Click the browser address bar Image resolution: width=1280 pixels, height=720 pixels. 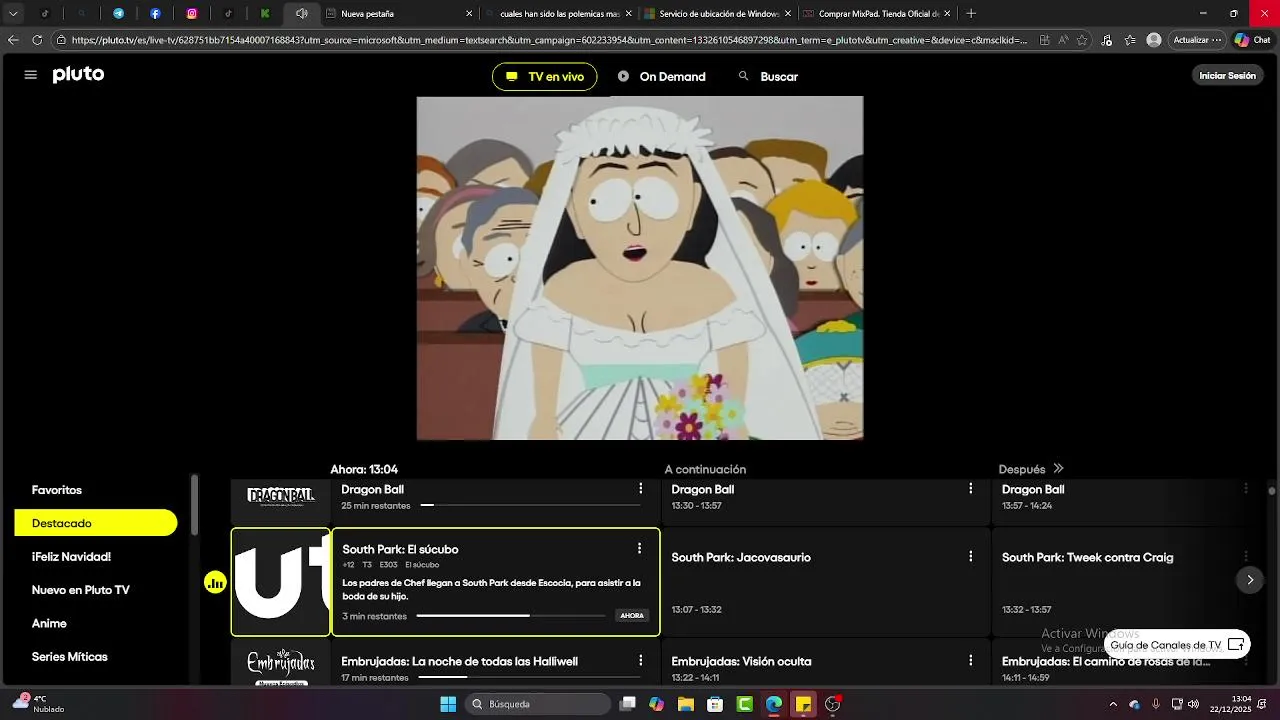click(x=548, y=40)
